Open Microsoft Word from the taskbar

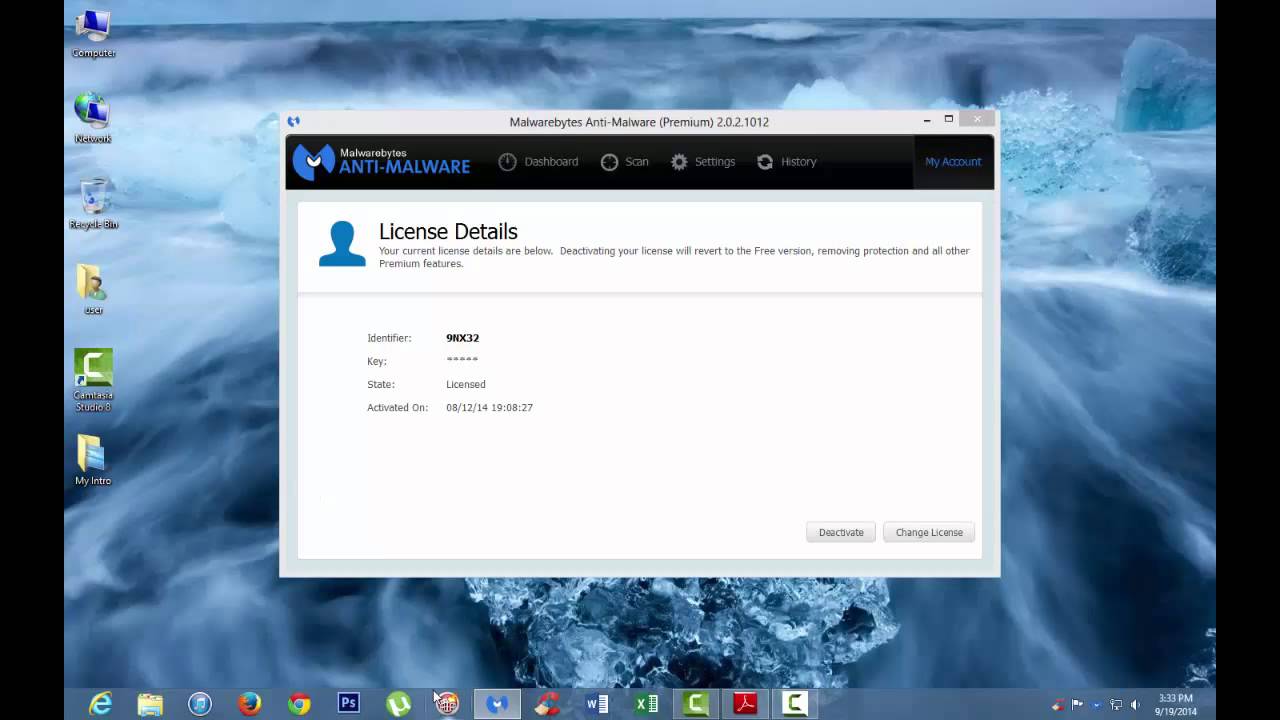(597, 704)
